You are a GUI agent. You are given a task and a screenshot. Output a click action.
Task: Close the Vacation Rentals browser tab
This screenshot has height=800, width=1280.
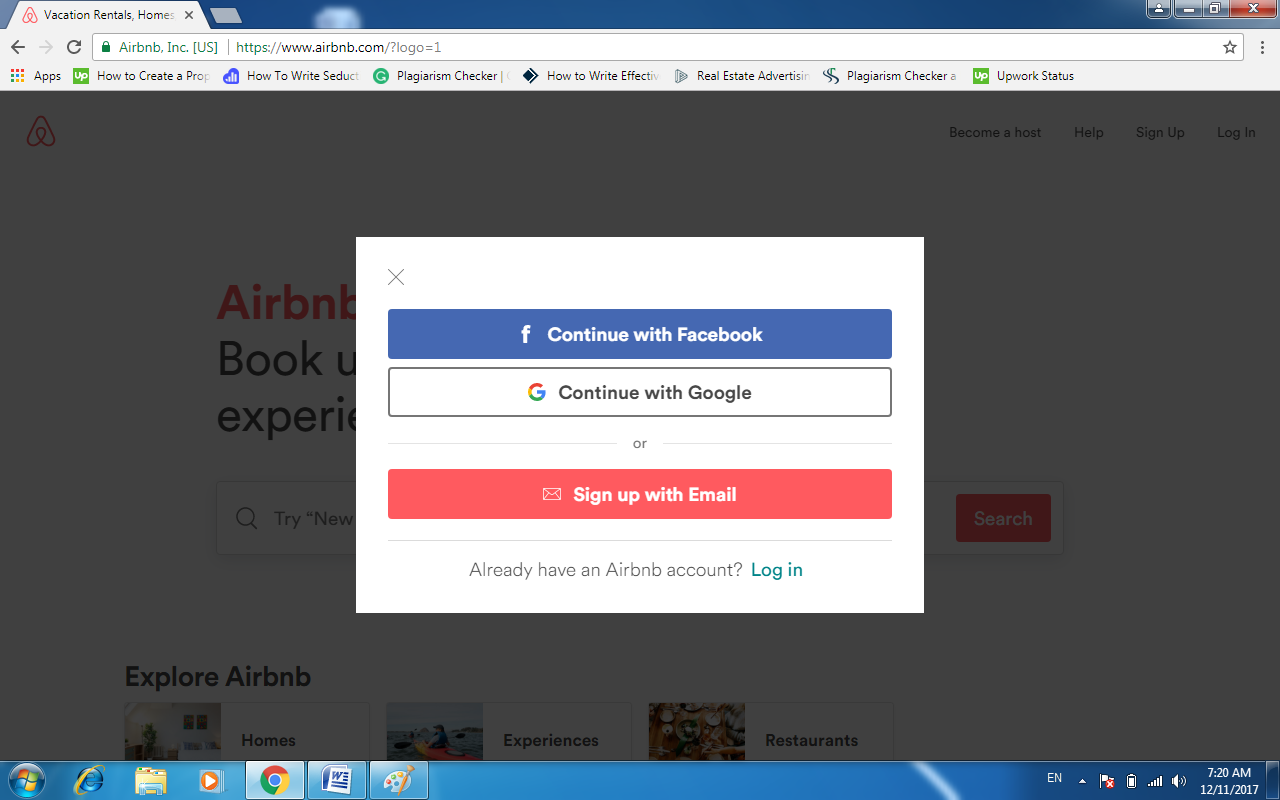189,15
